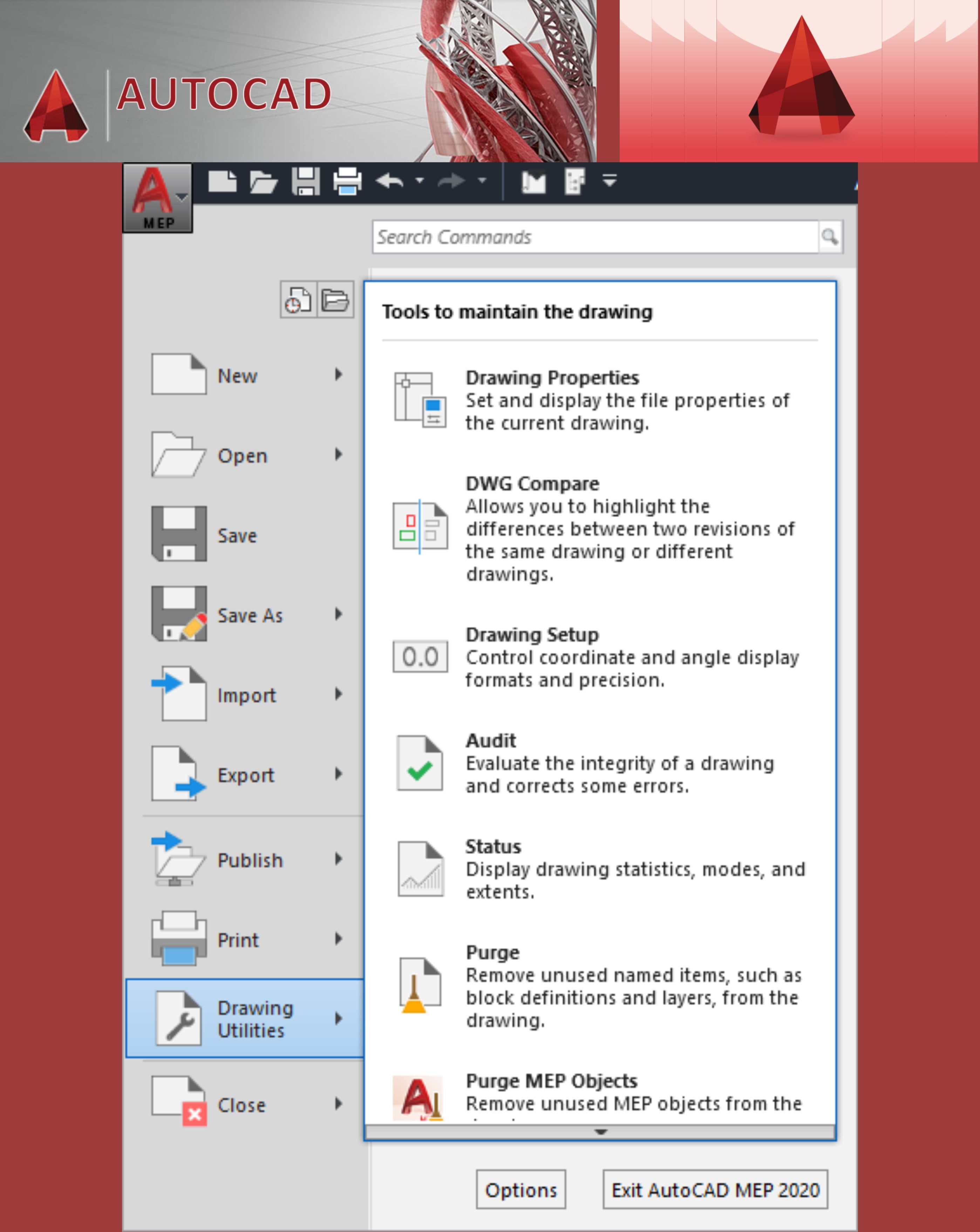Click the Options button
The width and height of the screenshot is (980, 1232).
tap(520, 1190)
